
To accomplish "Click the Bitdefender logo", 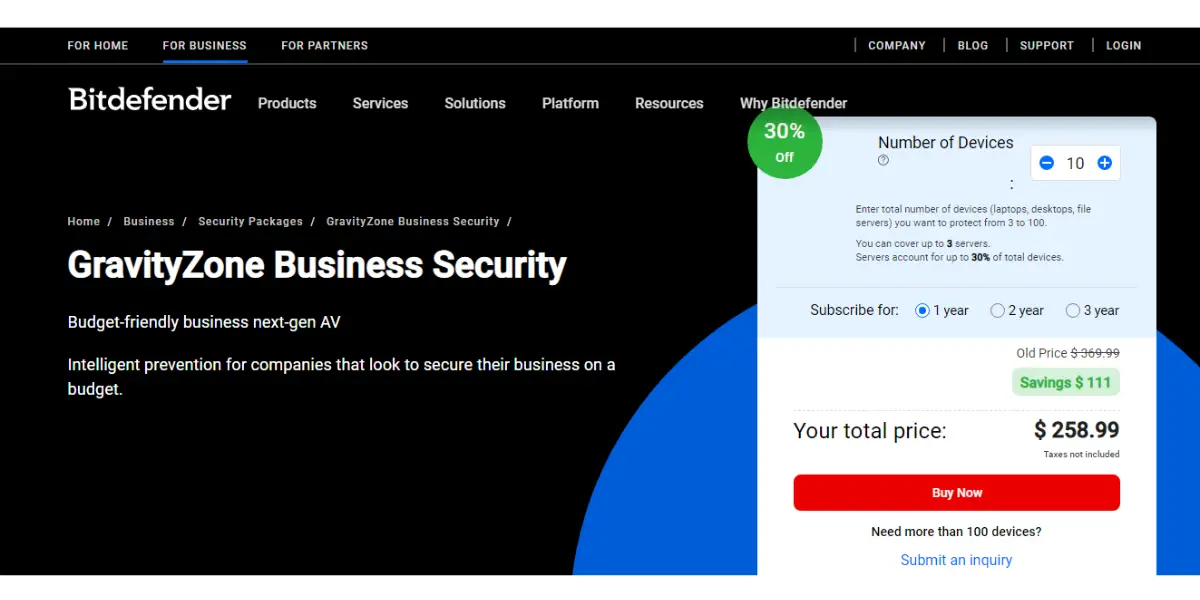I will click(150, 99).
